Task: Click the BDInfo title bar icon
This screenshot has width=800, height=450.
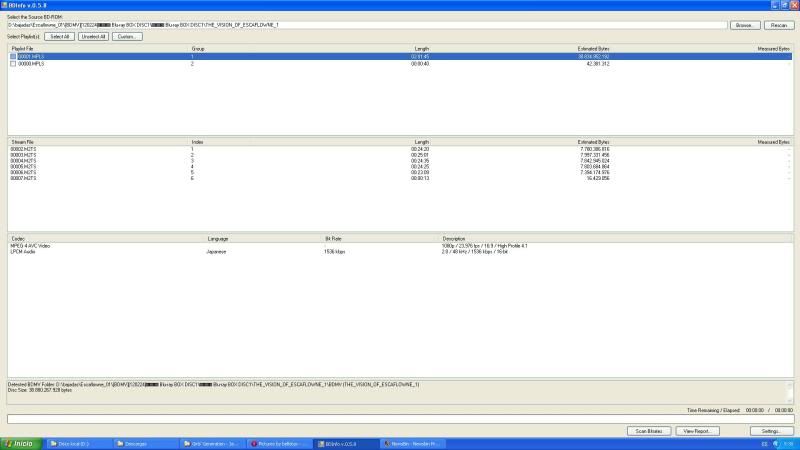Action: click(x=6, y=5)
